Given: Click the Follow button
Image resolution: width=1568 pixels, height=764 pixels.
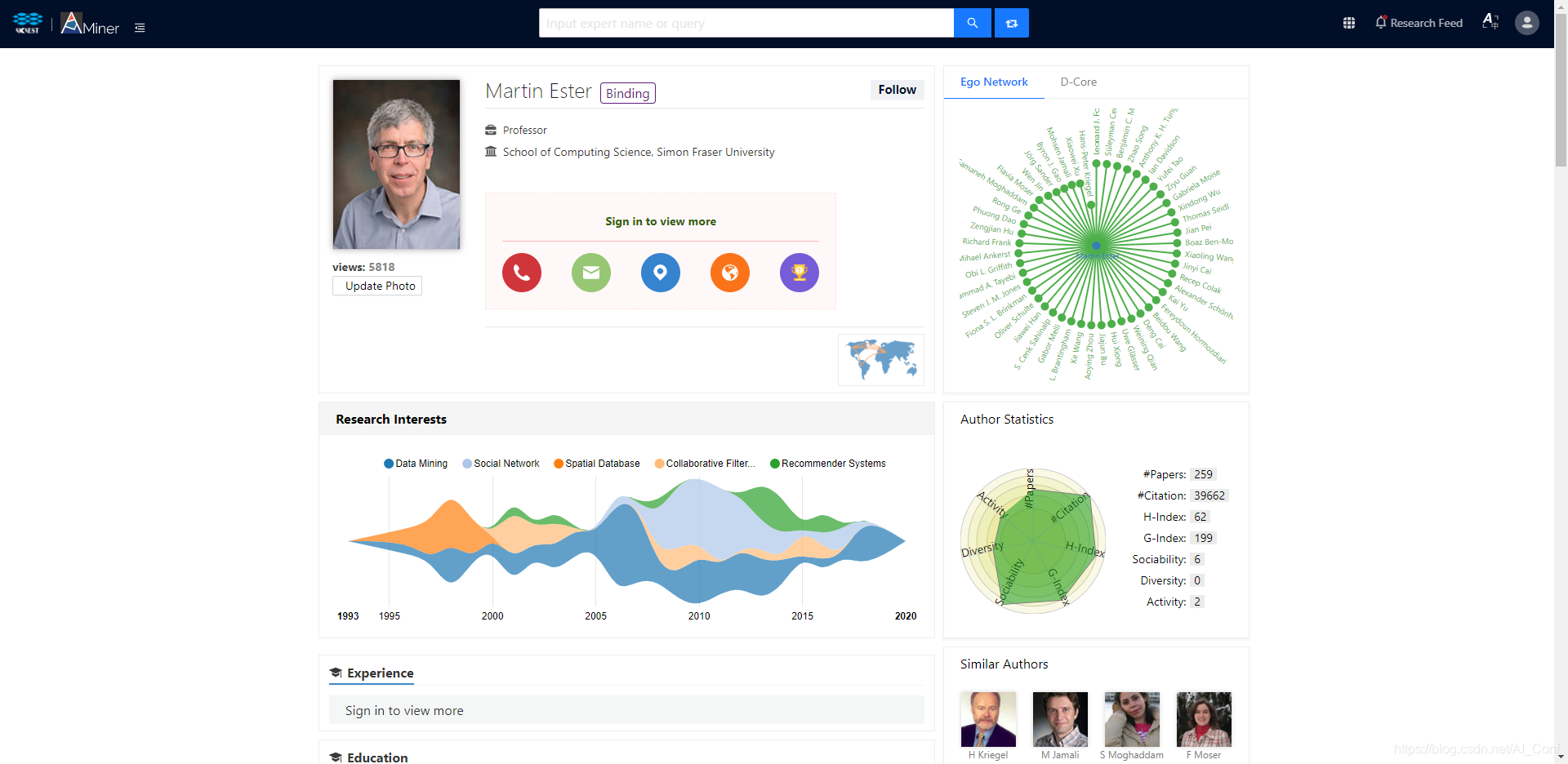Looking at the screenshot, I should tap(898, 90).
